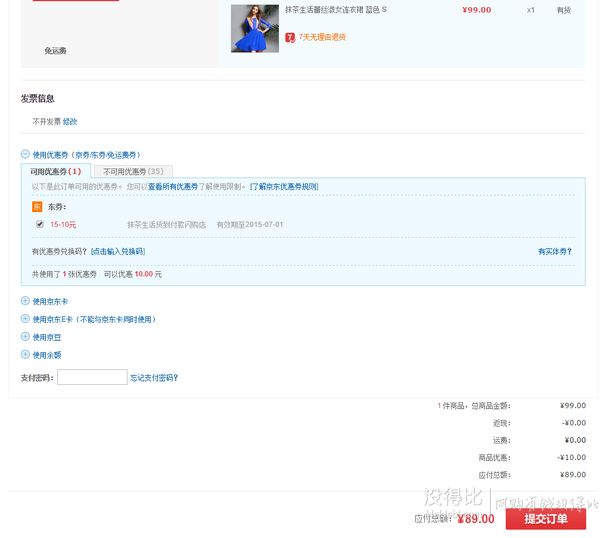
Task: Collapse the 使用优惠券 section with minus icon
Action: (x=25, y=155)
